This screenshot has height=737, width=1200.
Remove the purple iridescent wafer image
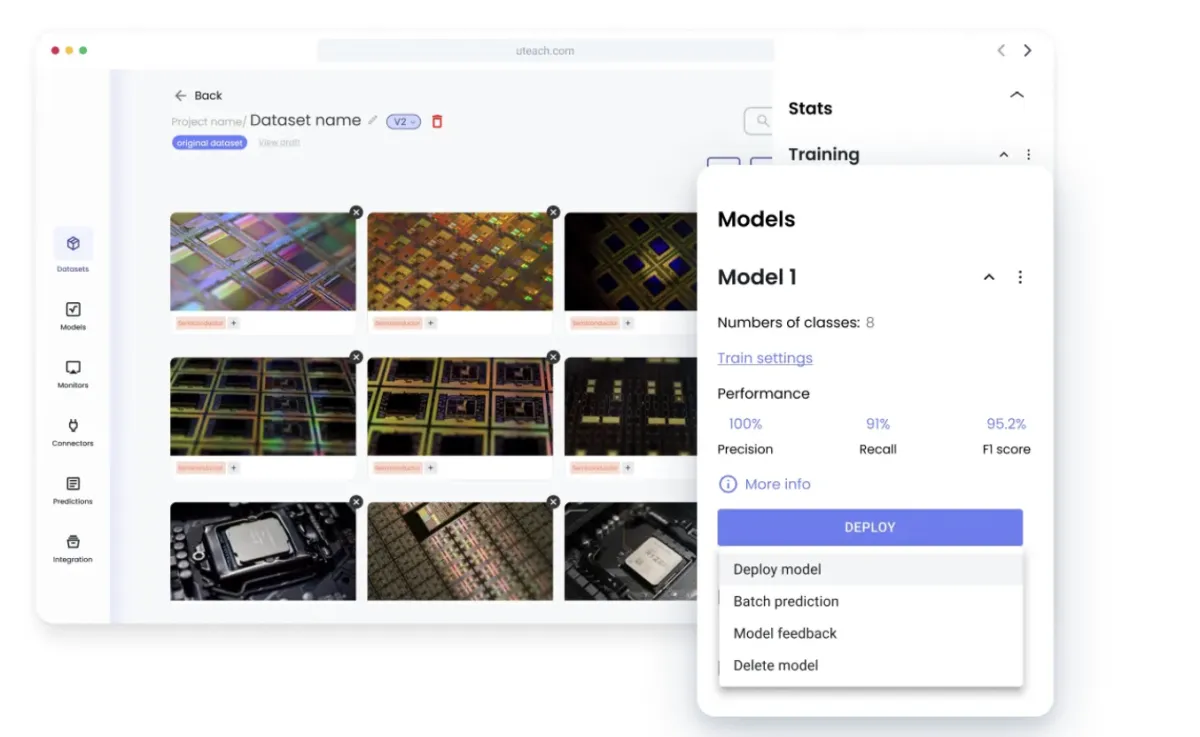(356, 212)
